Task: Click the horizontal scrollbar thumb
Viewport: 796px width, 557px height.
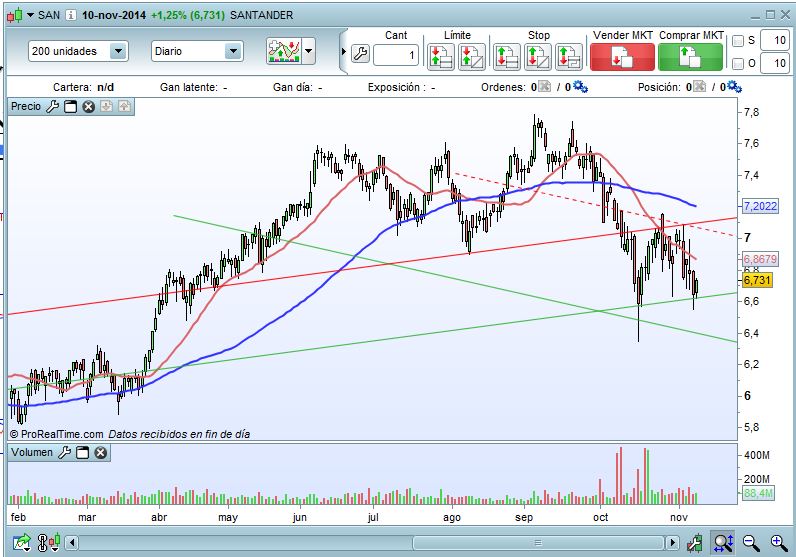Action: 538,543
